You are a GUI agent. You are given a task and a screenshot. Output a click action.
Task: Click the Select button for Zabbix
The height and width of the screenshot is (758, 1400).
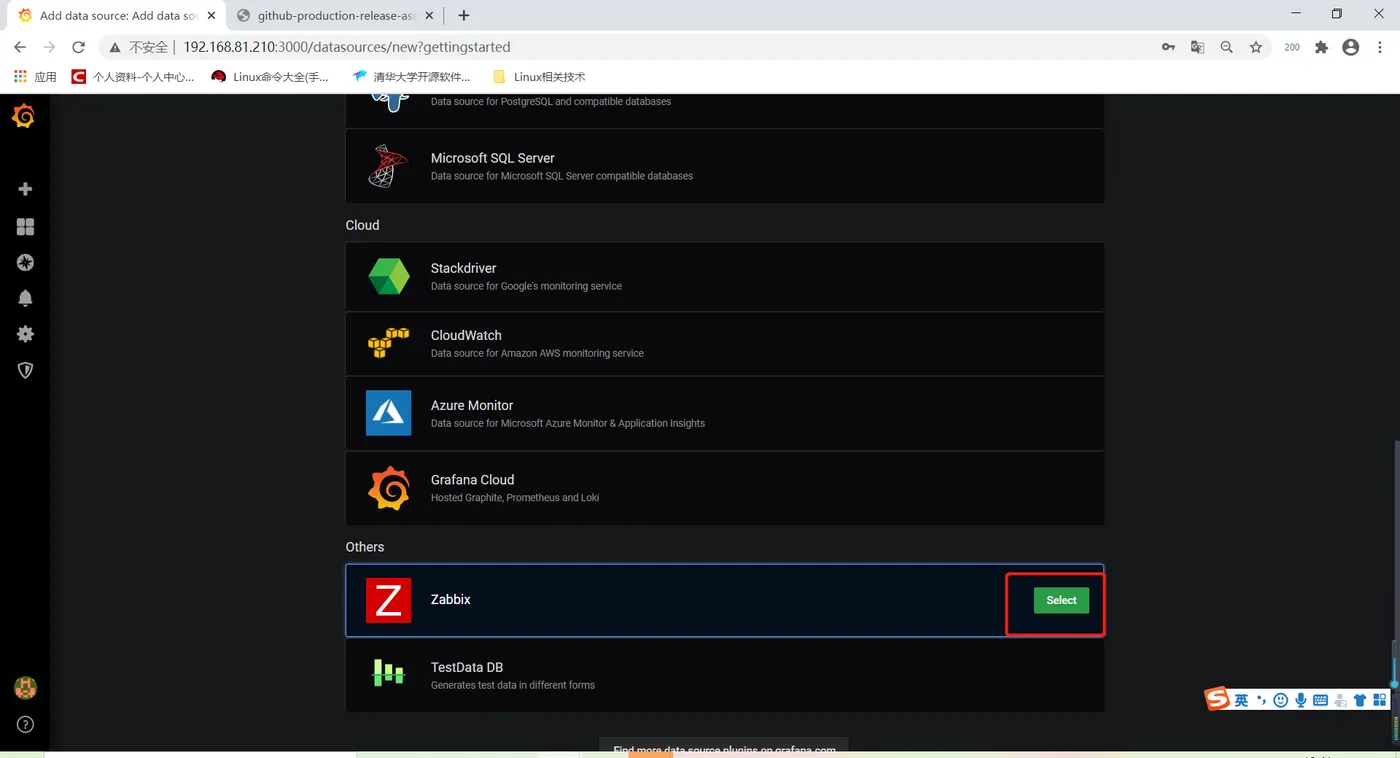coord(1061,600)
